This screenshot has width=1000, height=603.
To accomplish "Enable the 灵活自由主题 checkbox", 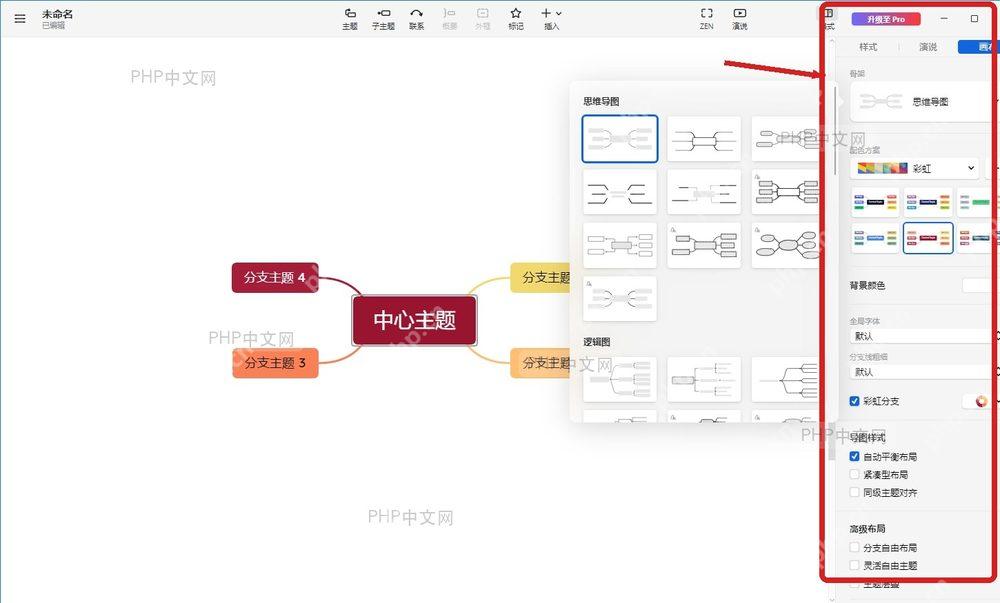I will pos(855,565).
